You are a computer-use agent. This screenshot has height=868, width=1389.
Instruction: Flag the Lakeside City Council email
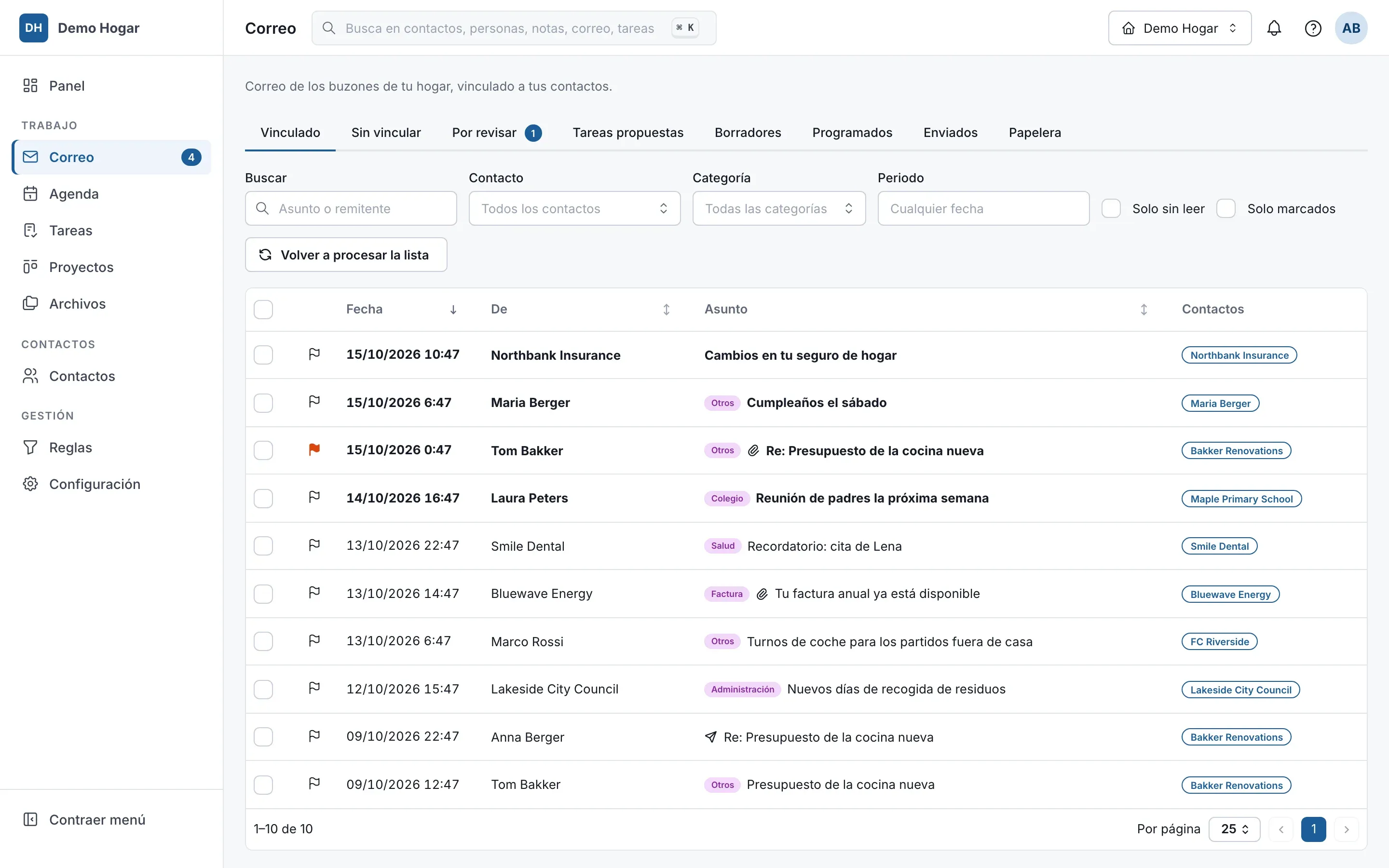pos(314,688)
